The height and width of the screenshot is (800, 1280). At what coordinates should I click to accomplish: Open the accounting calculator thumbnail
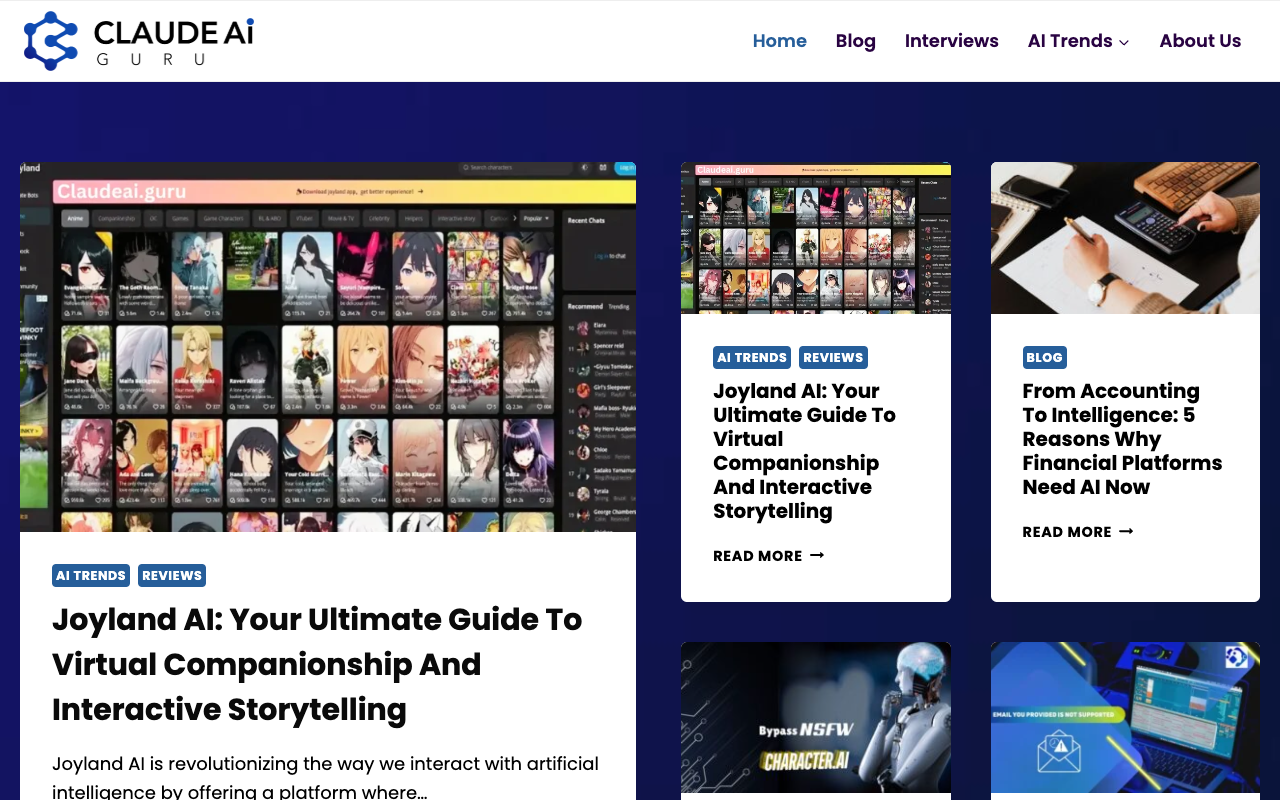point(1125,238)
